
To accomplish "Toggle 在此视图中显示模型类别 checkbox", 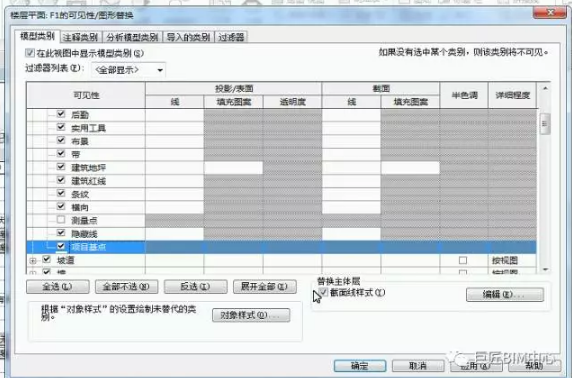I will (x=30, y=53).
